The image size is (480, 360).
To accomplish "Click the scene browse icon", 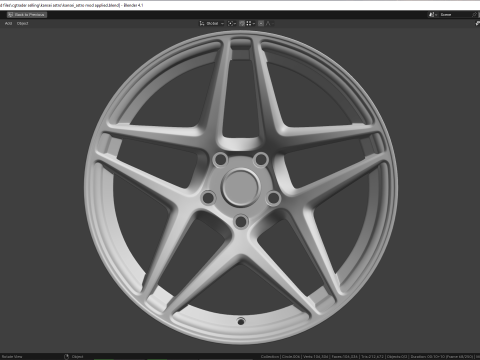I will (x=433, y=15).
